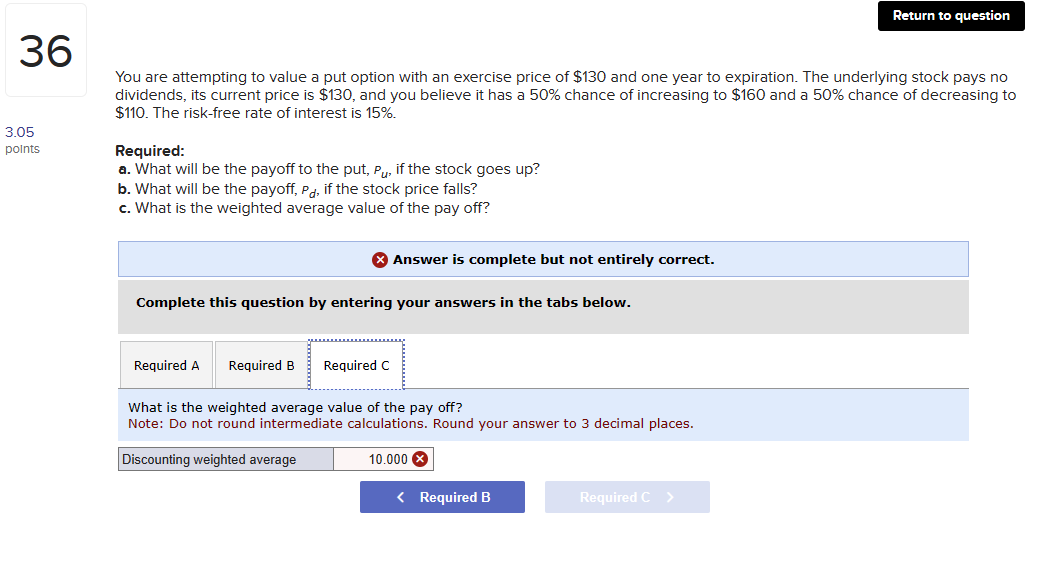1060x577 pixels.
Task: Switch to the Required B tab
Action: [260, 364]
